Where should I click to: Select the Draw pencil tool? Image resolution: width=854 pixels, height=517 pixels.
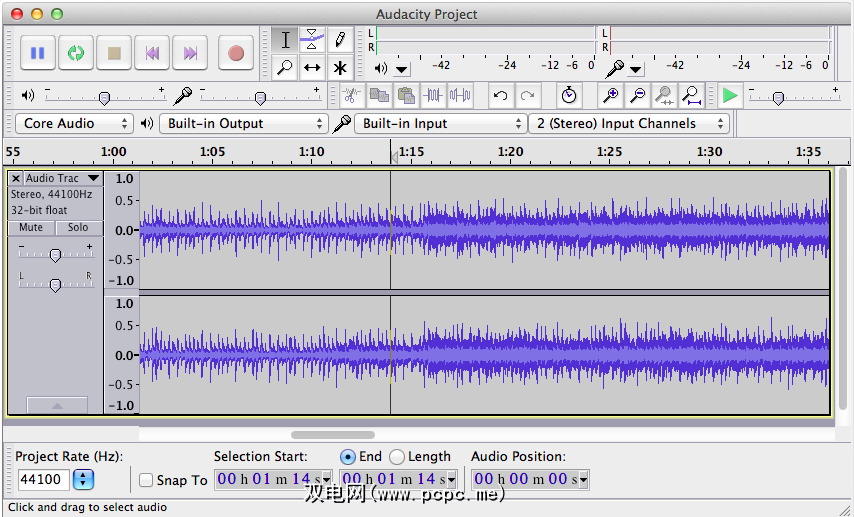coord(340,40)
